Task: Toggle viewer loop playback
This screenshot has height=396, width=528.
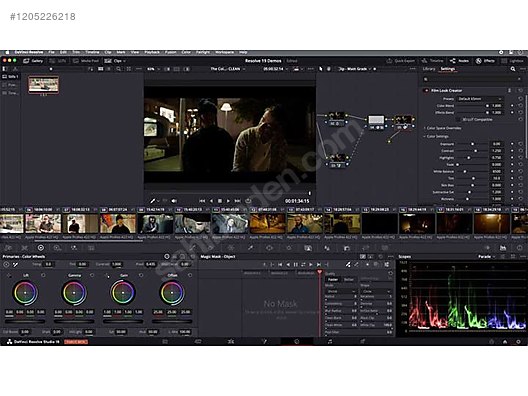Action: pos(249,201)
